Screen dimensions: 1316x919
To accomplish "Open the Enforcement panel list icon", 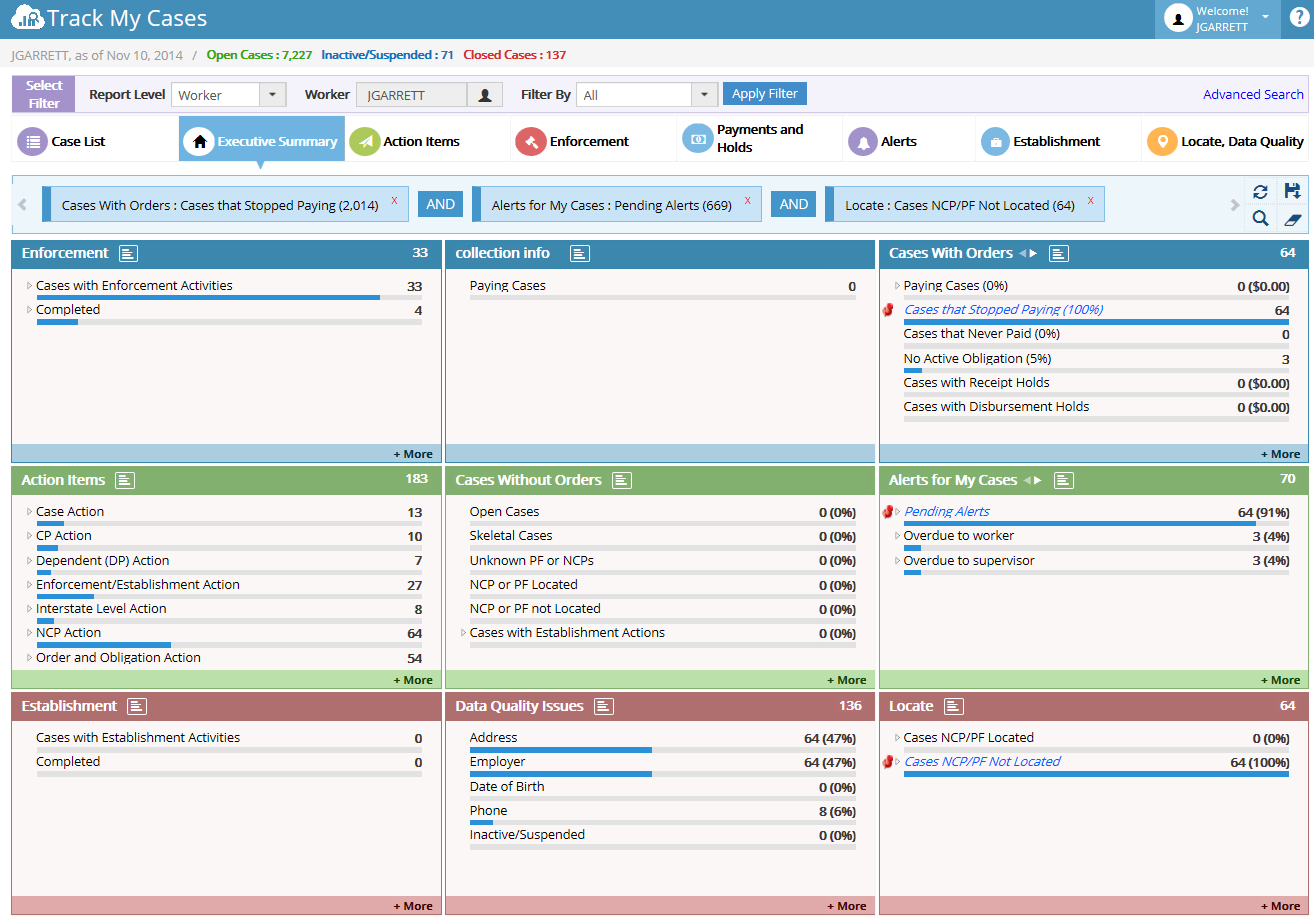I will [128, 254].
